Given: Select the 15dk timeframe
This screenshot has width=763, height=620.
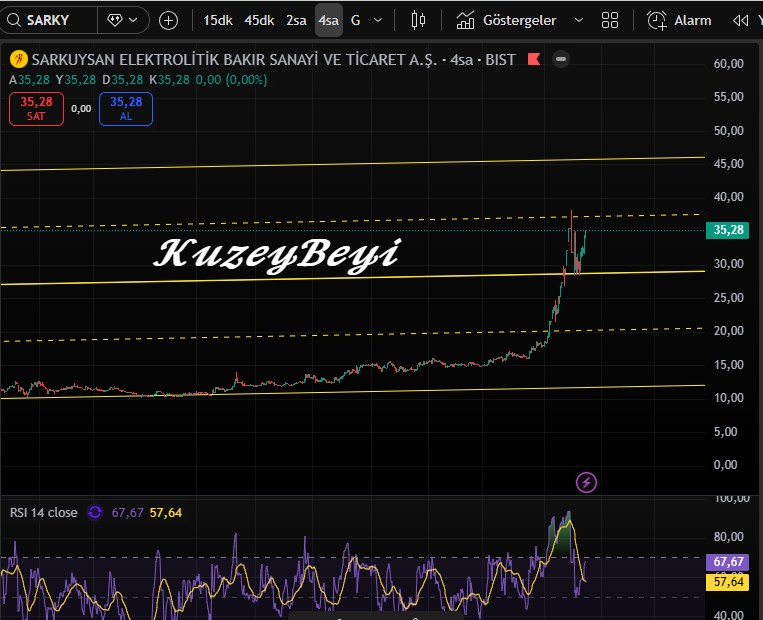Looking at the screenshot, I should point(218,20).
